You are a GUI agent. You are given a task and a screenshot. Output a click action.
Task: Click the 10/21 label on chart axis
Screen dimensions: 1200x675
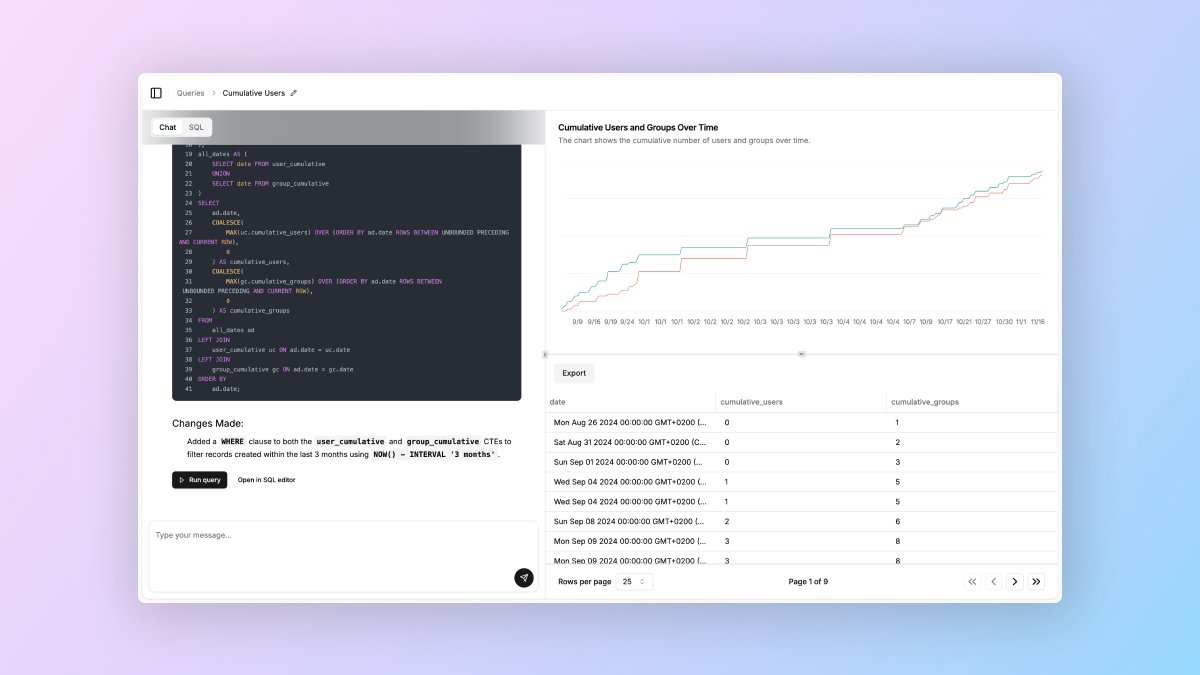(x=963, y=322)
